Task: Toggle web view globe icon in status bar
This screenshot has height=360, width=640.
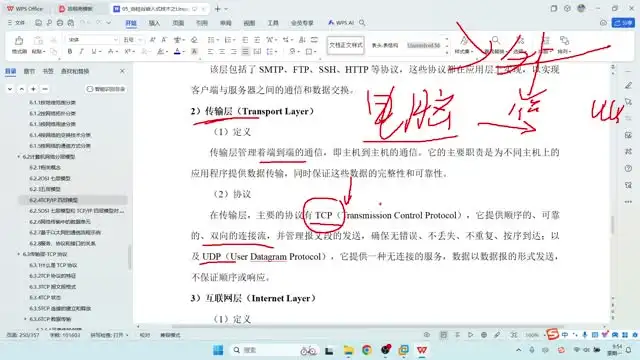Action: tap(484, 335)
